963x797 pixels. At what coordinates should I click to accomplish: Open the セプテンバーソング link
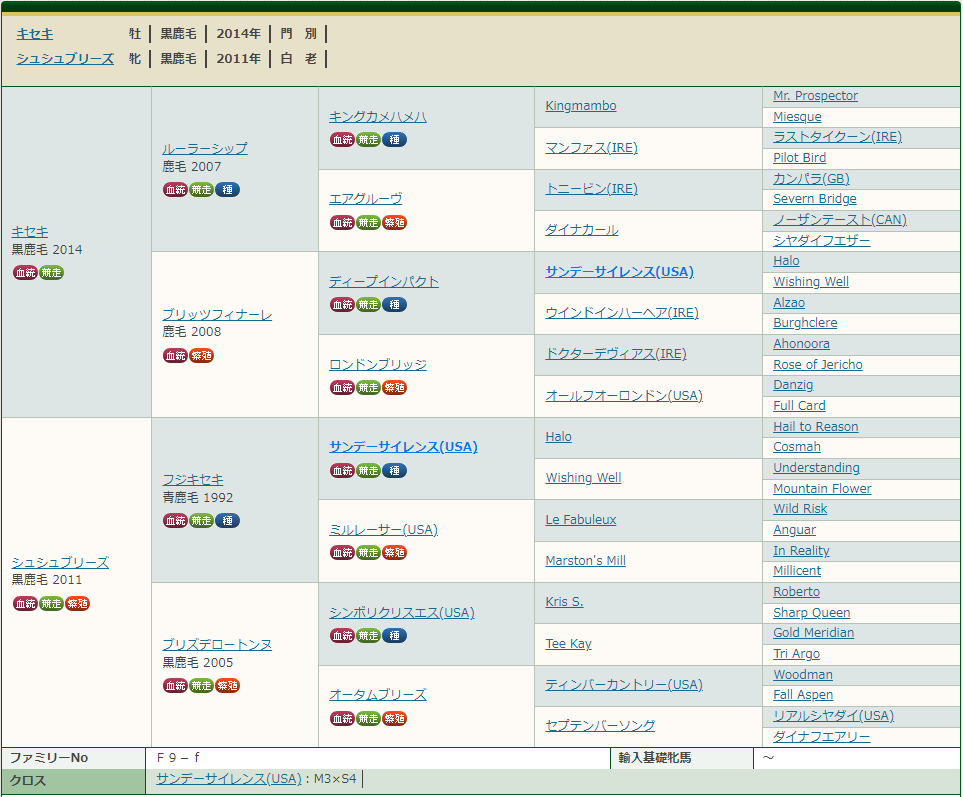point(600,726)
